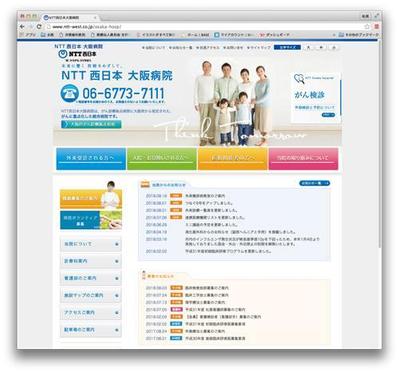
Task: Click the teal button under the phone number
Action: 91,124
